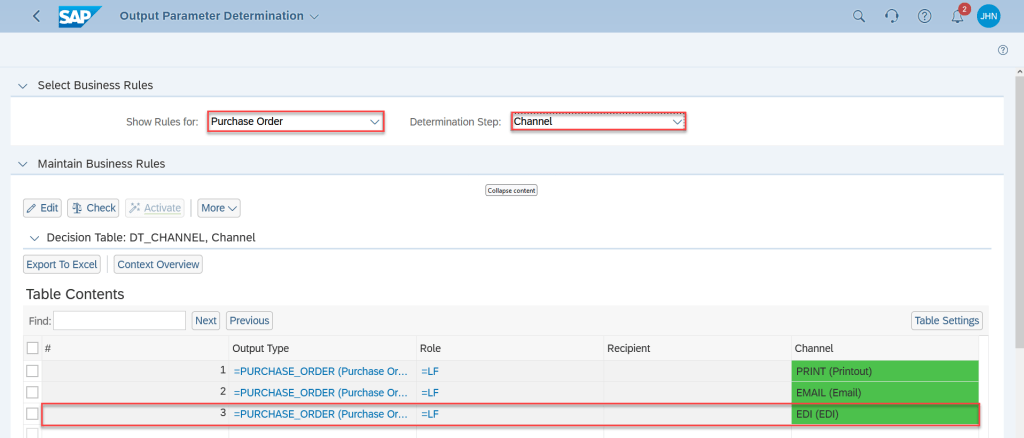Click the back navigation arrow
The image size is (1024, 438).
coord(37,16)
